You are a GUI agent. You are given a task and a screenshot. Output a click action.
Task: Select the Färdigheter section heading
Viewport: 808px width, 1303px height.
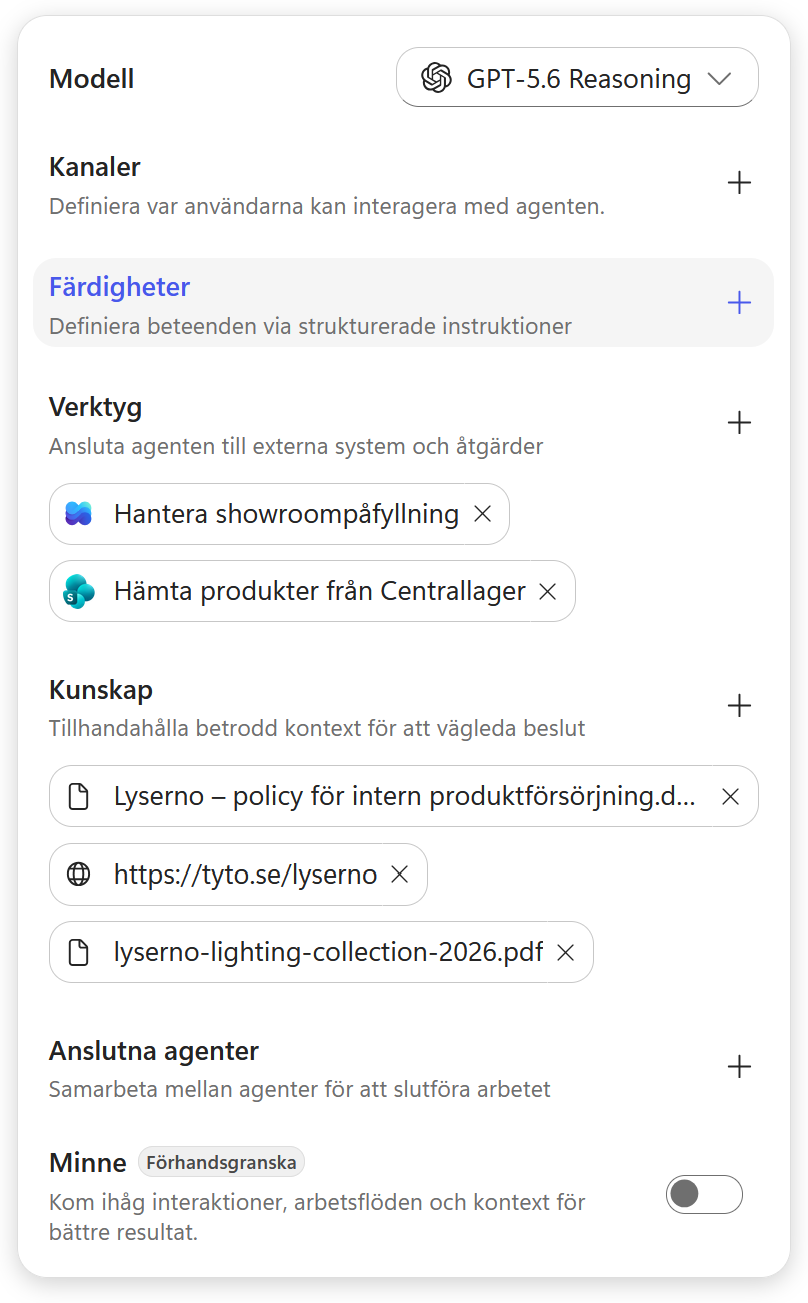click(119, 287)
